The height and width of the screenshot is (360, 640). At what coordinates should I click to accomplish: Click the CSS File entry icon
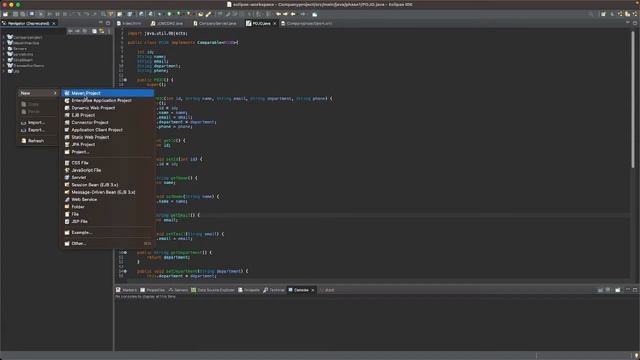(67, 163)
